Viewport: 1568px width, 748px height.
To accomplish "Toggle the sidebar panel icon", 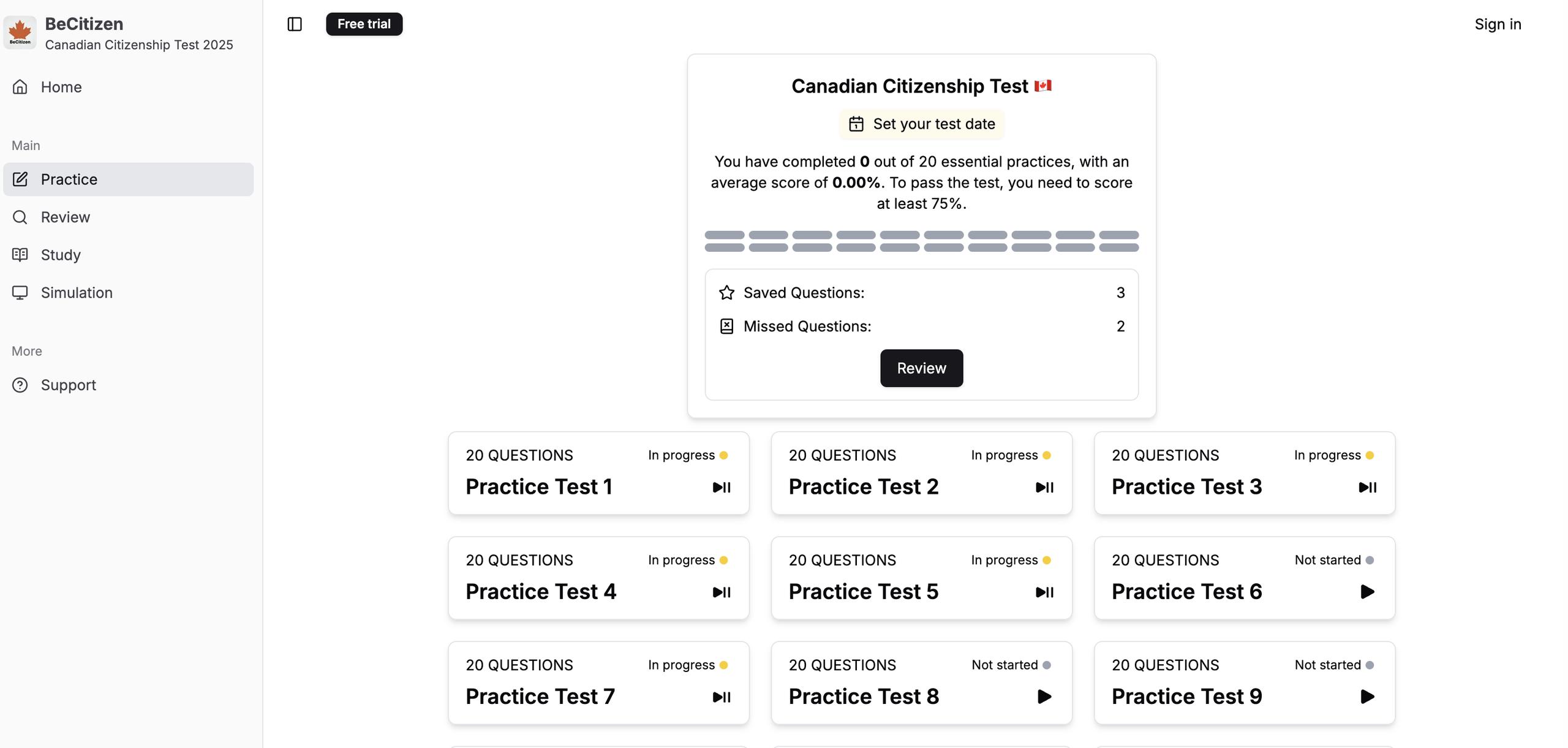I will (295, 24).
